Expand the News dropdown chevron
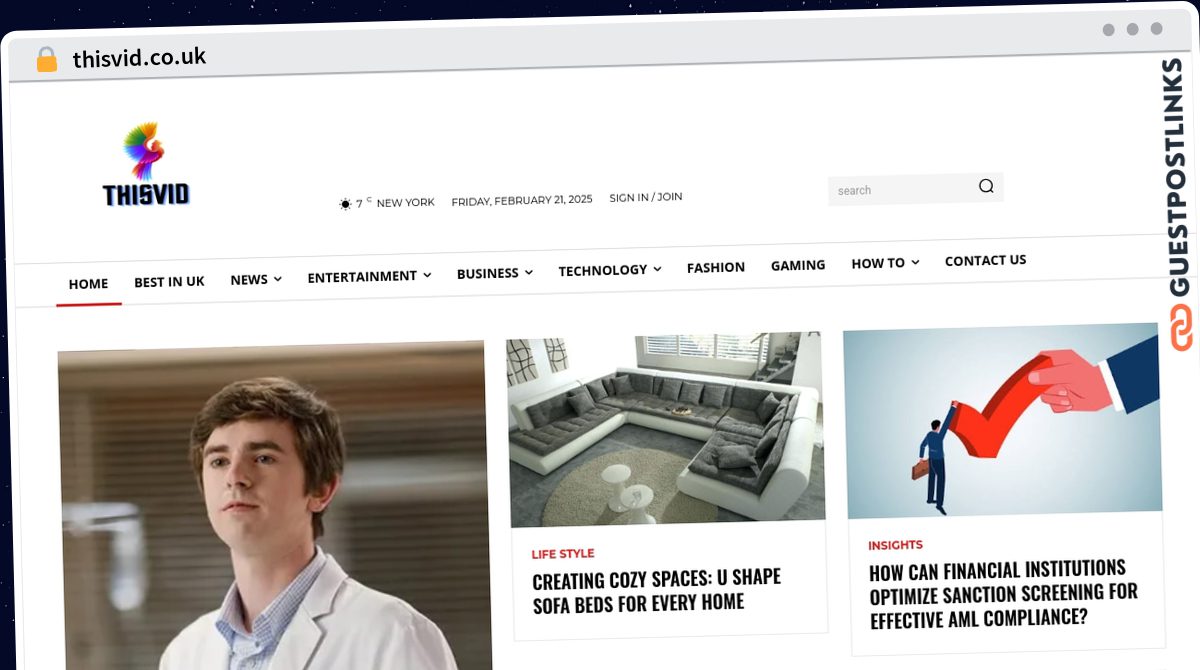The image size is (1200, 670). 277,279
